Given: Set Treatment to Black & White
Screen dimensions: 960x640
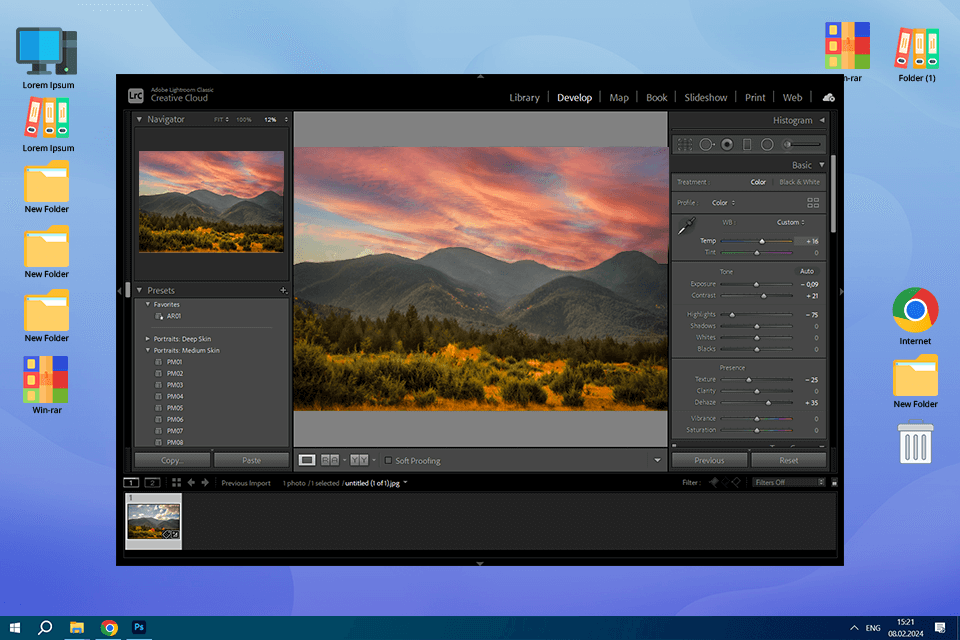Looking at the screenshot, I should [799, 182].
